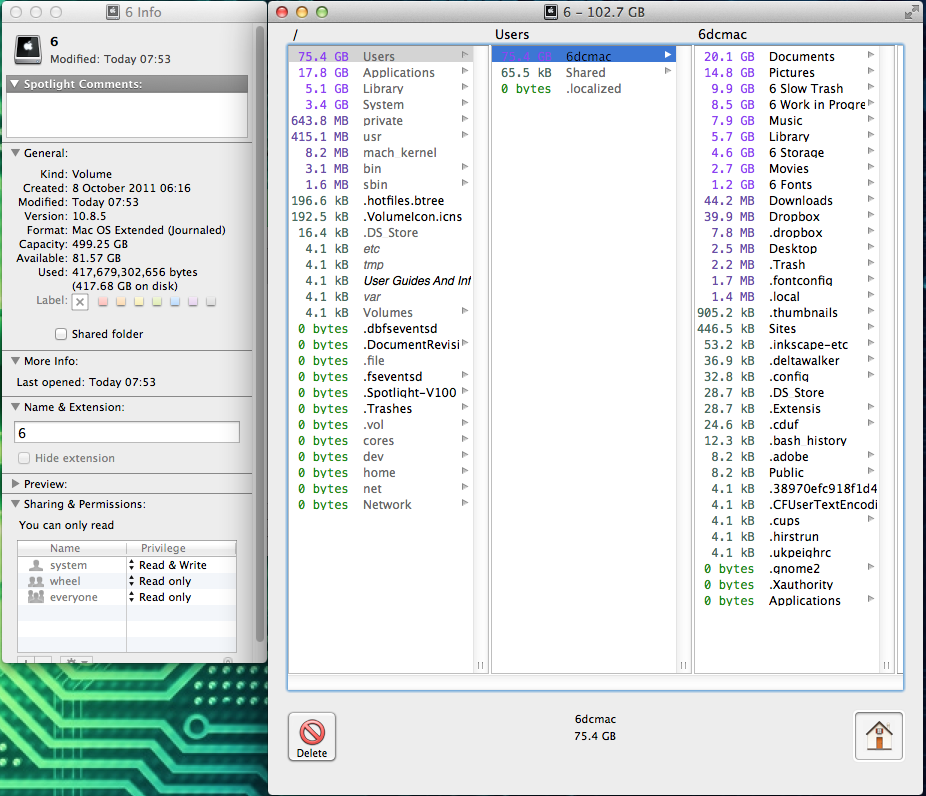Image resolution: width=926 pixels, height=796 pixels.
Task: Click the volume icon in Info header
Action: pyautogui.click(x=27, y=50)
